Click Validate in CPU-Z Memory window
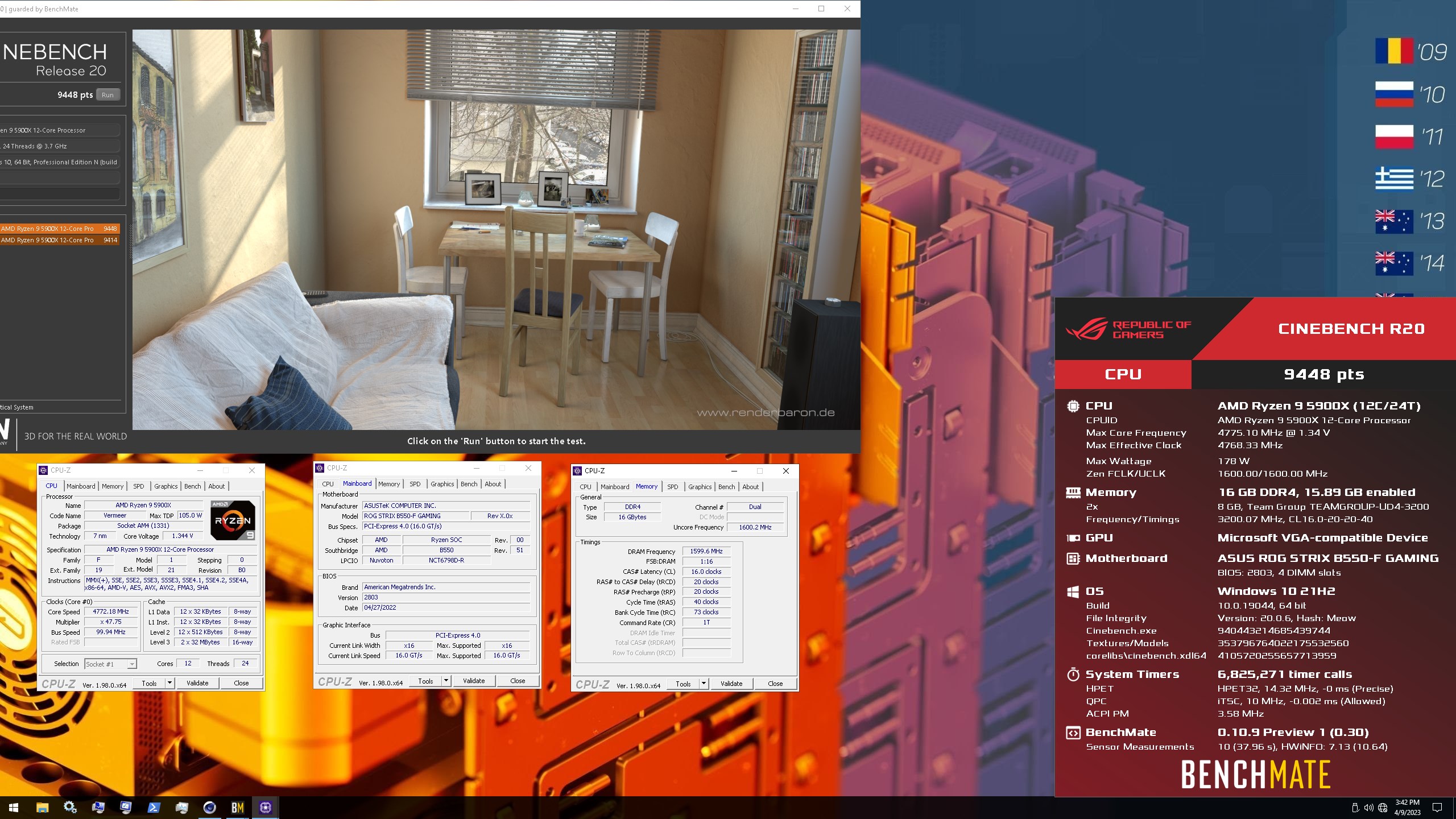Image resolution: width=1456 pixels, height=819 pixels. click(x=731, y=684)
